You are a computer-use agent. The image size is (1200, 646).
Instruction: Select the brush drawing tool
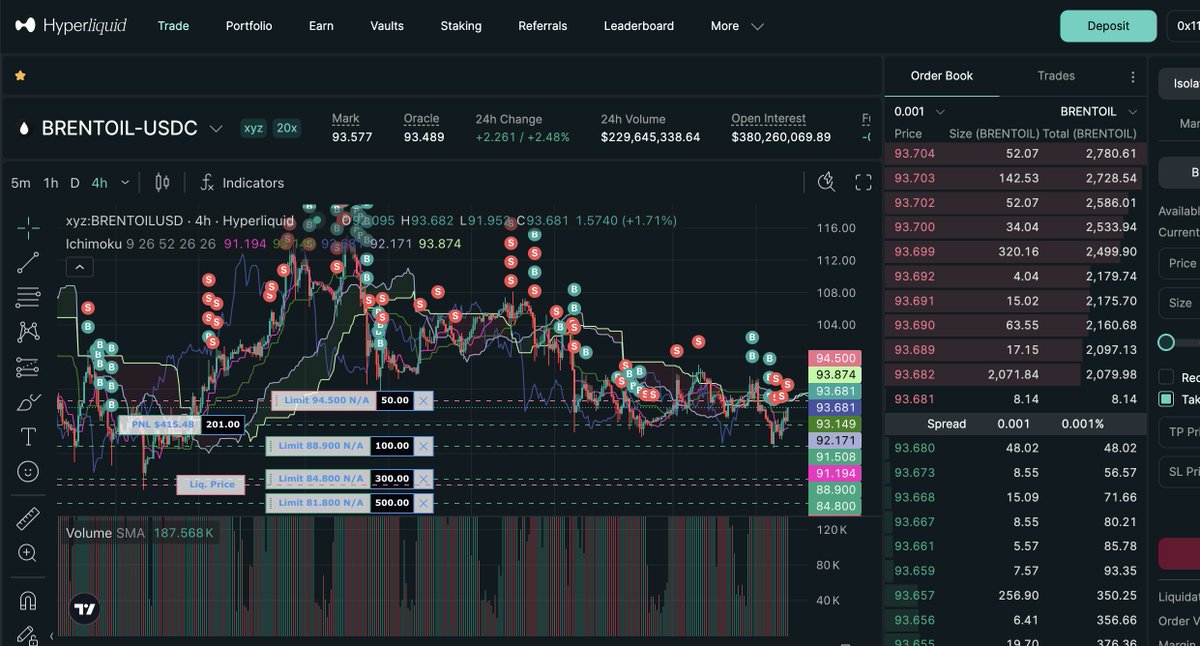(x=28, y=402)
